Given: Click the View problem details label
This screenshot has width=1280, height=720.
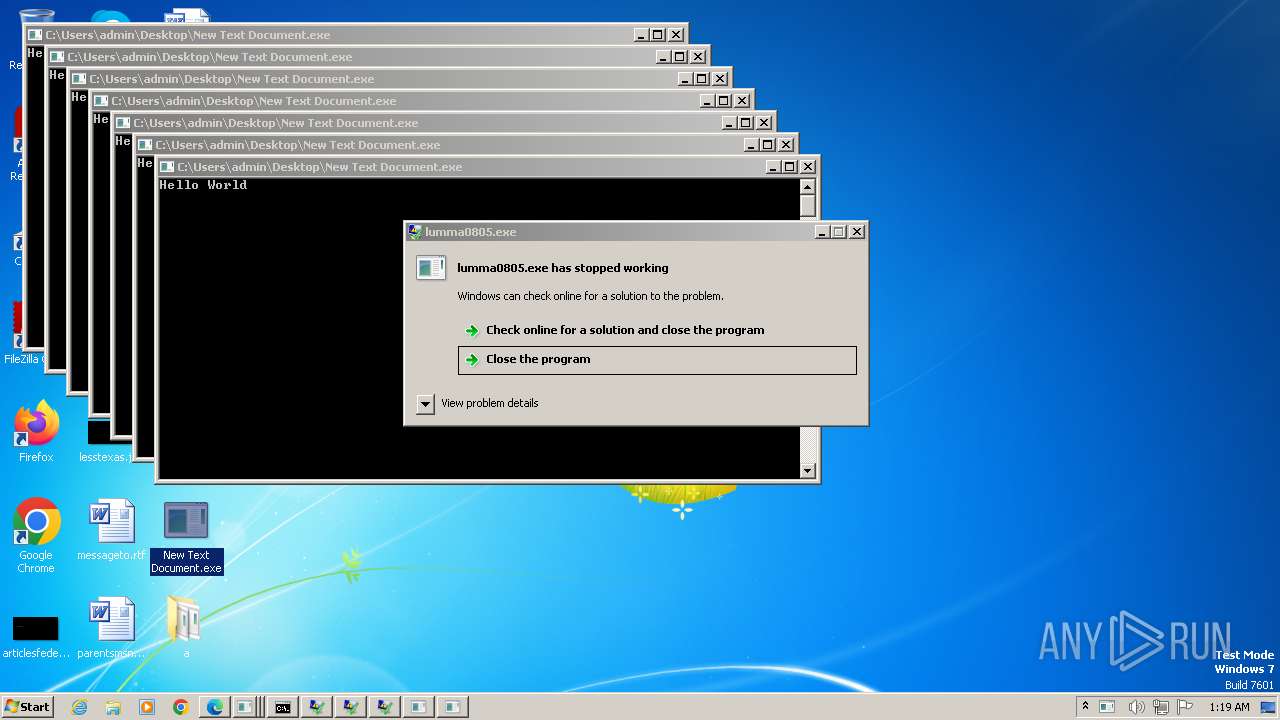Looking at the screenshot, I should pos(489,403).
